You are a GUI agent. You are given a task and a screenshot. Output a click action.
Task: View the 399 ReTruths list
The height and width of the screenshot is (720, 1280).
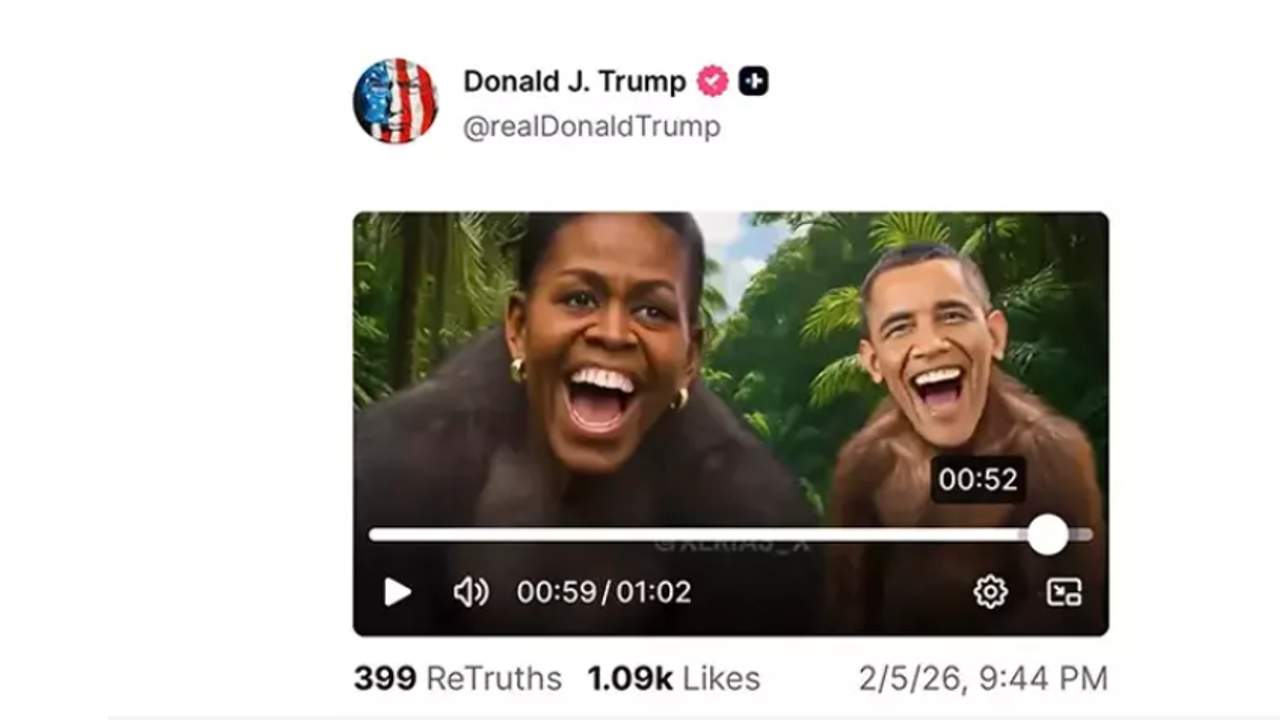(457, 678)
